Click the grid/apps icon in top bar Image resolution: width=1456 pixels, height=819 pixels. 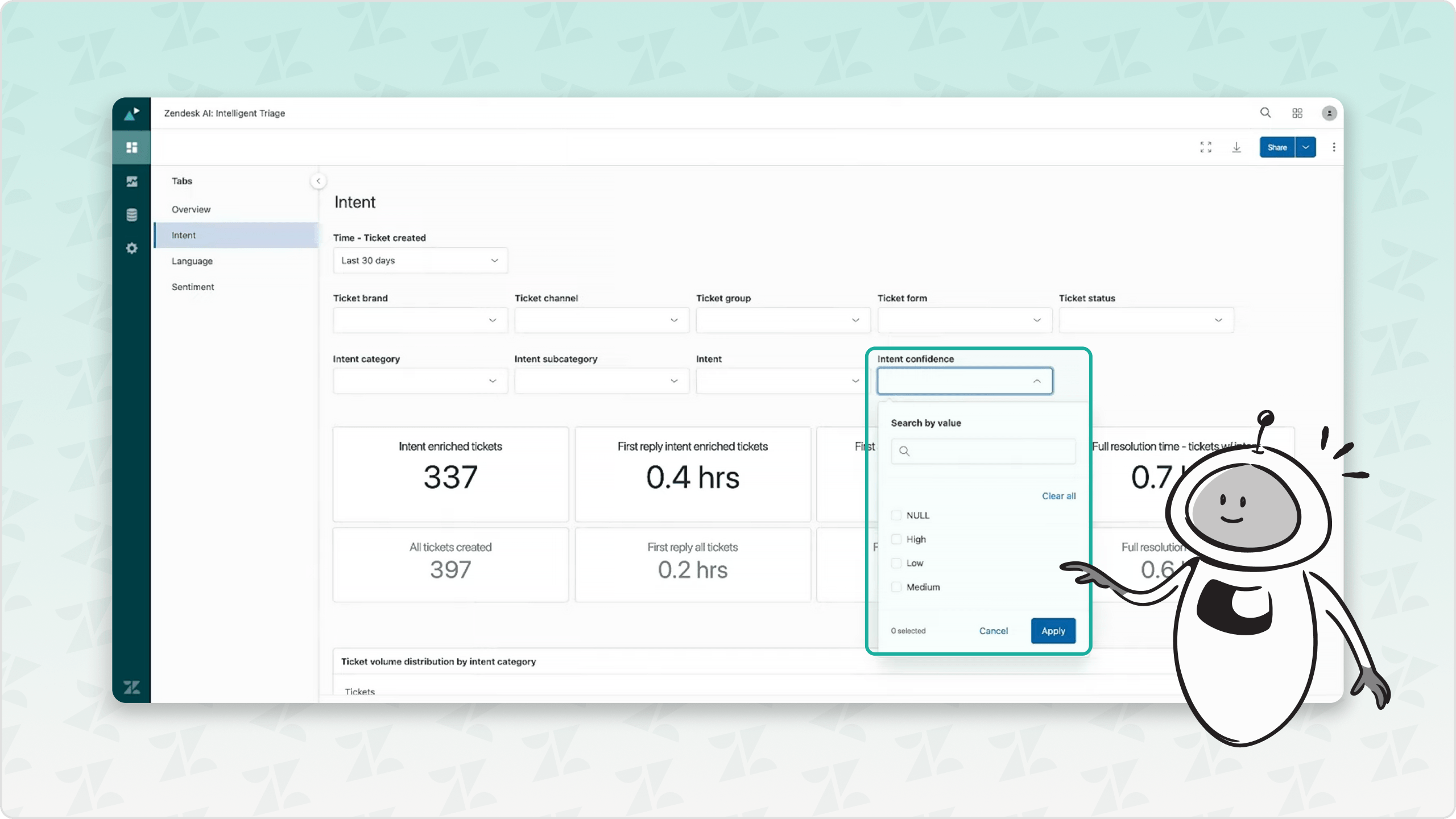1296,113
